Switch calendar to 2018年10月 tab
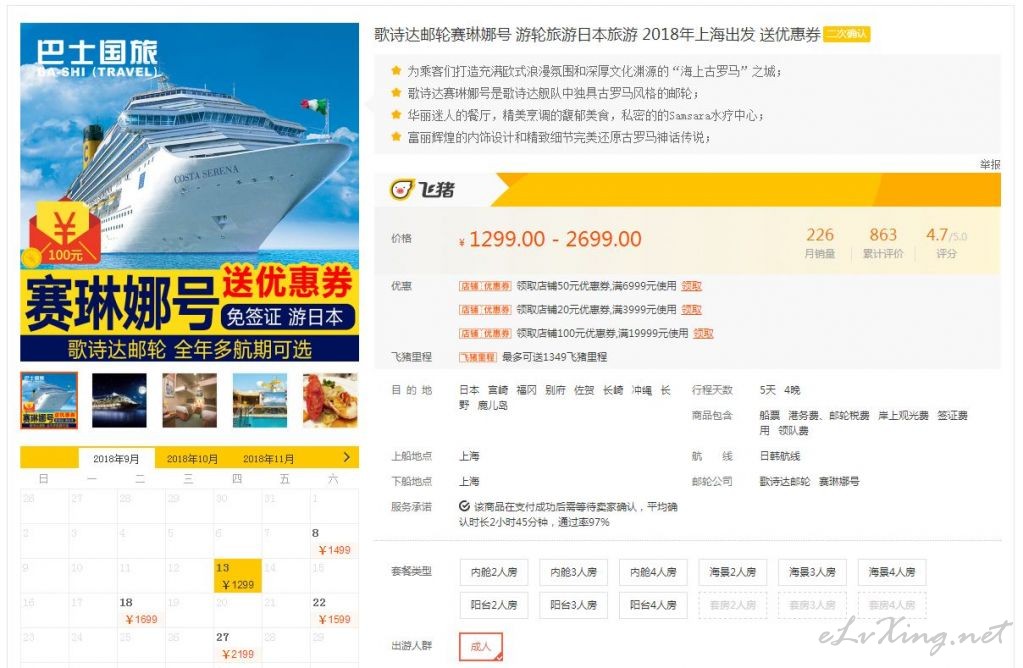The width and height of the screenshot is (1023, 668). 192,459
